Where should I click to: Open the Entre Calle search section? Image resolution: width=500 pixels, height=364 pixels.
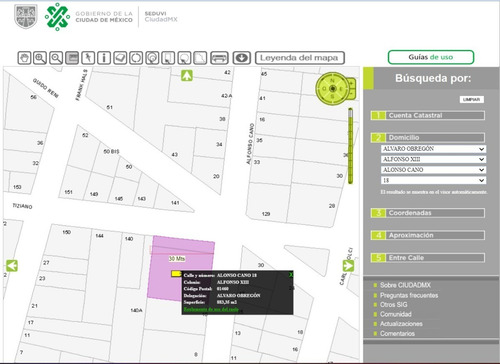pyautogui.click(x=428, y=257)
